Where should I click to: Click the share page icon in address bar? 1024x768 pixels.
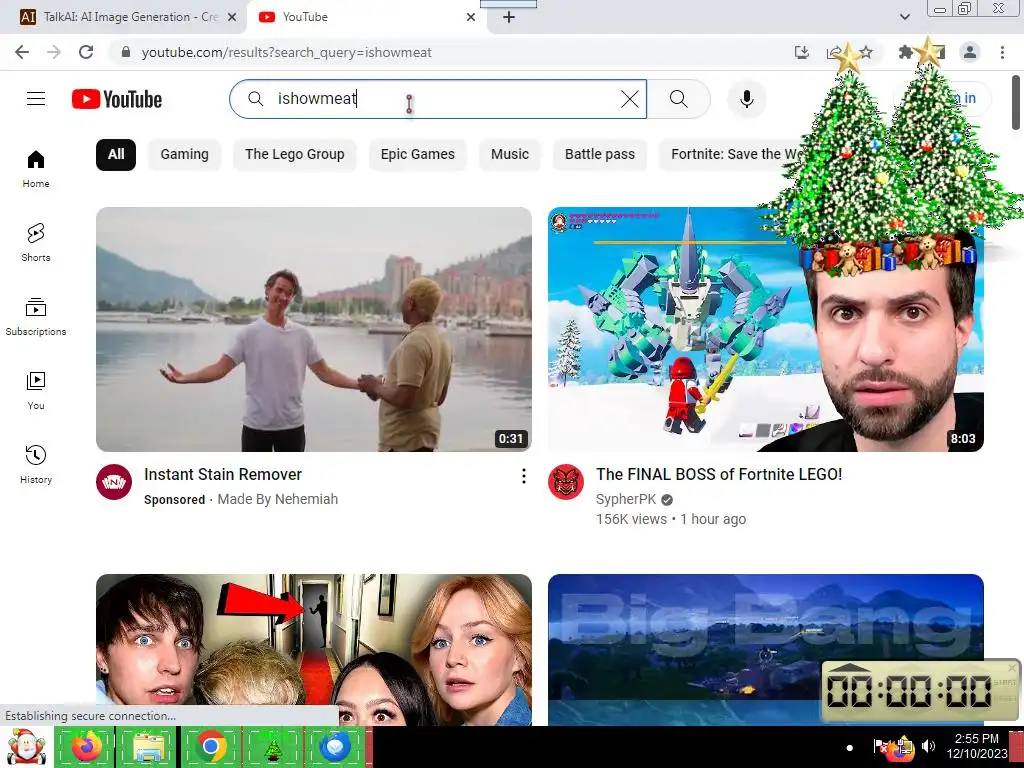tap(833, 52)
